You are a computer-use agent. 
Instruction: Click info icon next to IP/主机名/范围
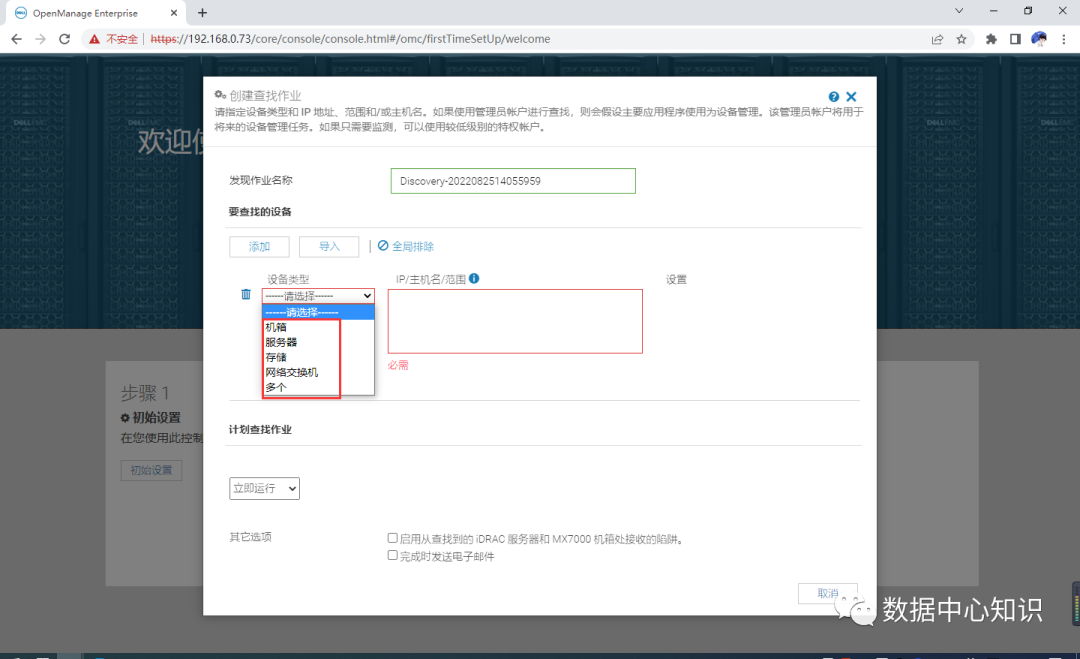click(x=474, y=278)
